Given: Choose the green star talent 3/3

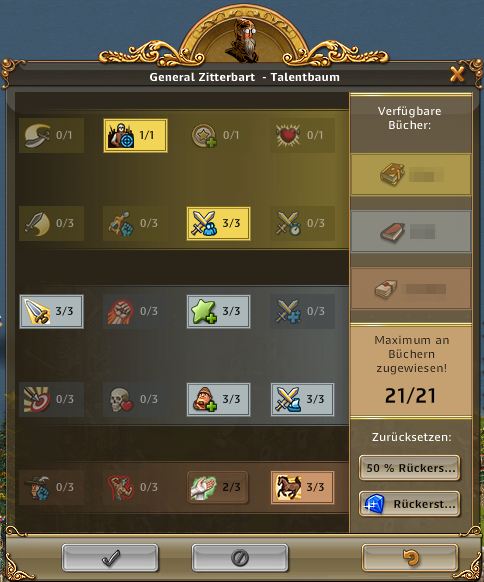Looking at the screenshot, I should click(219, 311).
